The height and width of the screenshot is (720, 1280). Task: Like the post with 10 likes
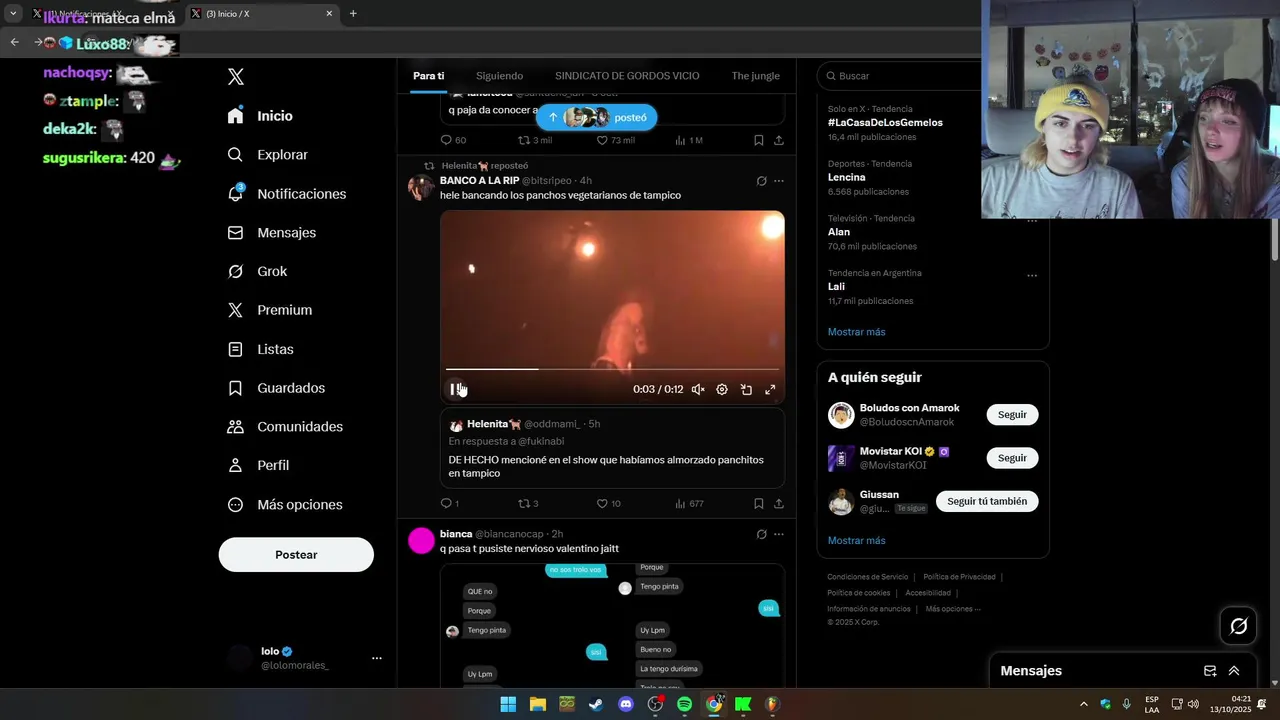602,504
